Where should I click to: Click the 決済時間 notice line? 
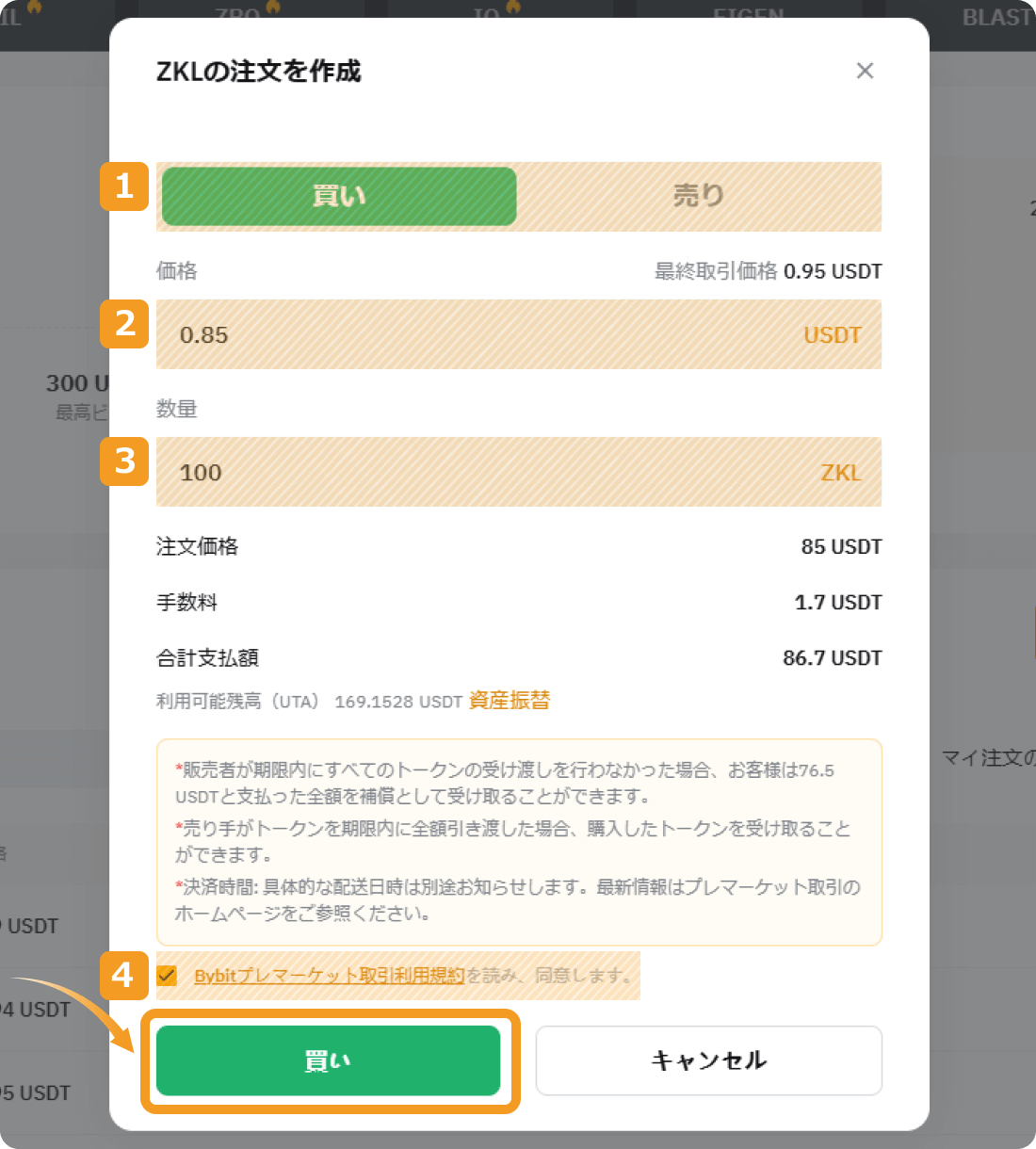point(517,899)
